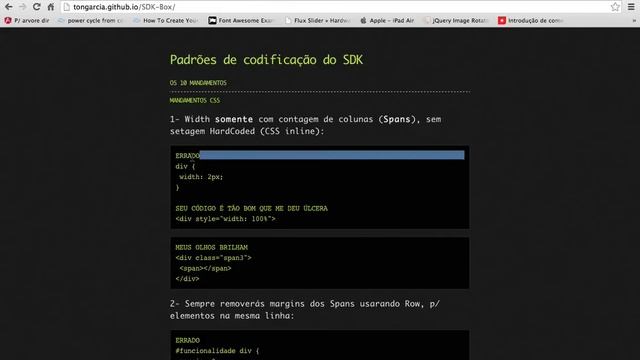Screen dimensions: 640x360
Task: Open the 'P/ arvore dir' bookmark
Action: [x=27, y=20]
